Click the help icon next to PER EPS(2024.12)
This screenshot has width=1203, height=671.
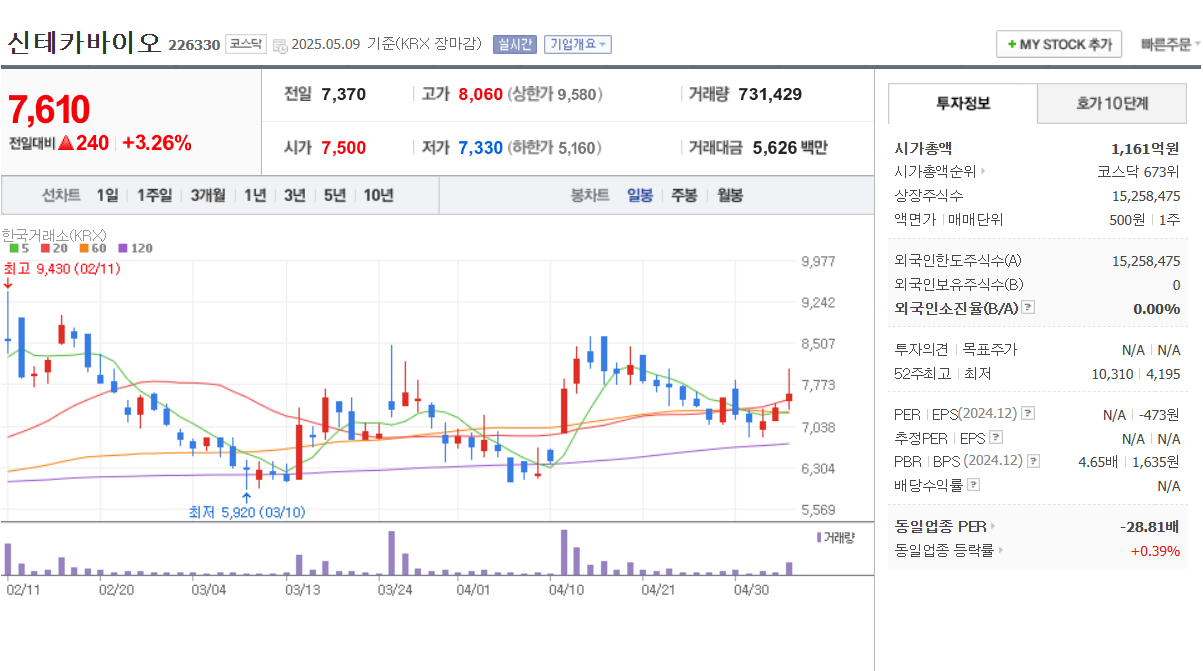click(1029, 414)
